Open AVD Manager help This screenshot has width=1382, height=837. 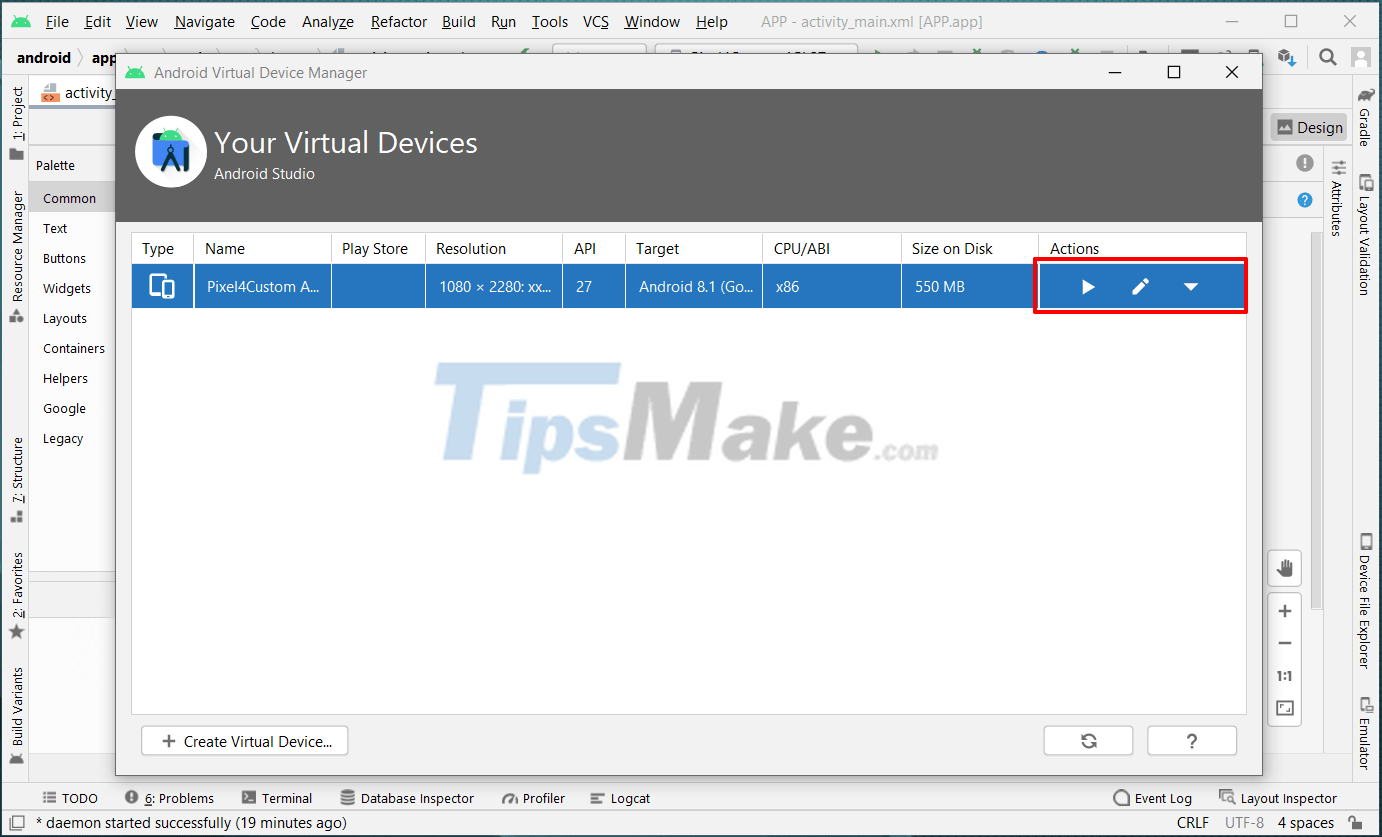pos(1191,740)
